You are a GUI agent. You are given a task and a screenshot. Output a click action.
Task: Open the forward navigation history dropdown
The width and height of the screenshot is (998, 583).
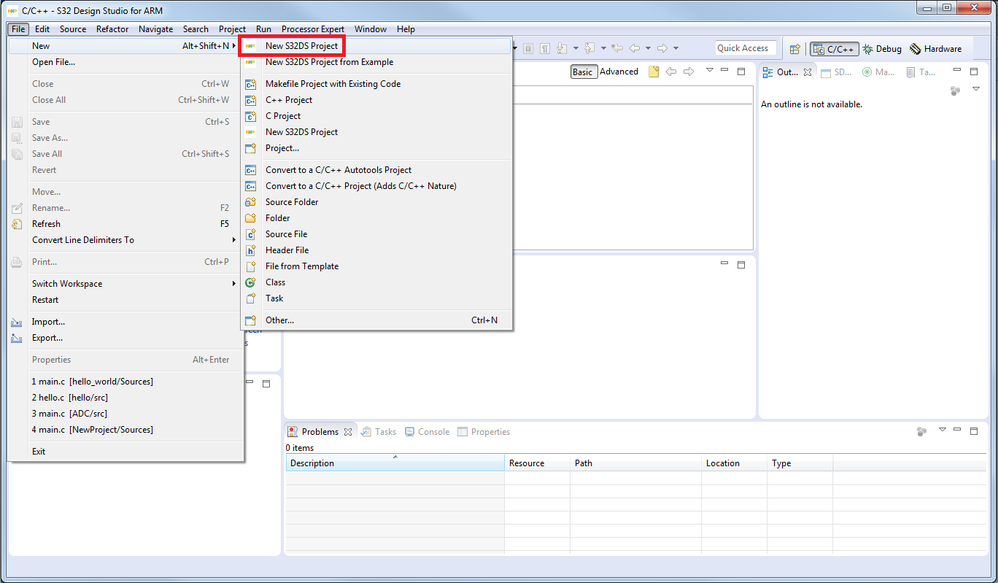[676, 48]
